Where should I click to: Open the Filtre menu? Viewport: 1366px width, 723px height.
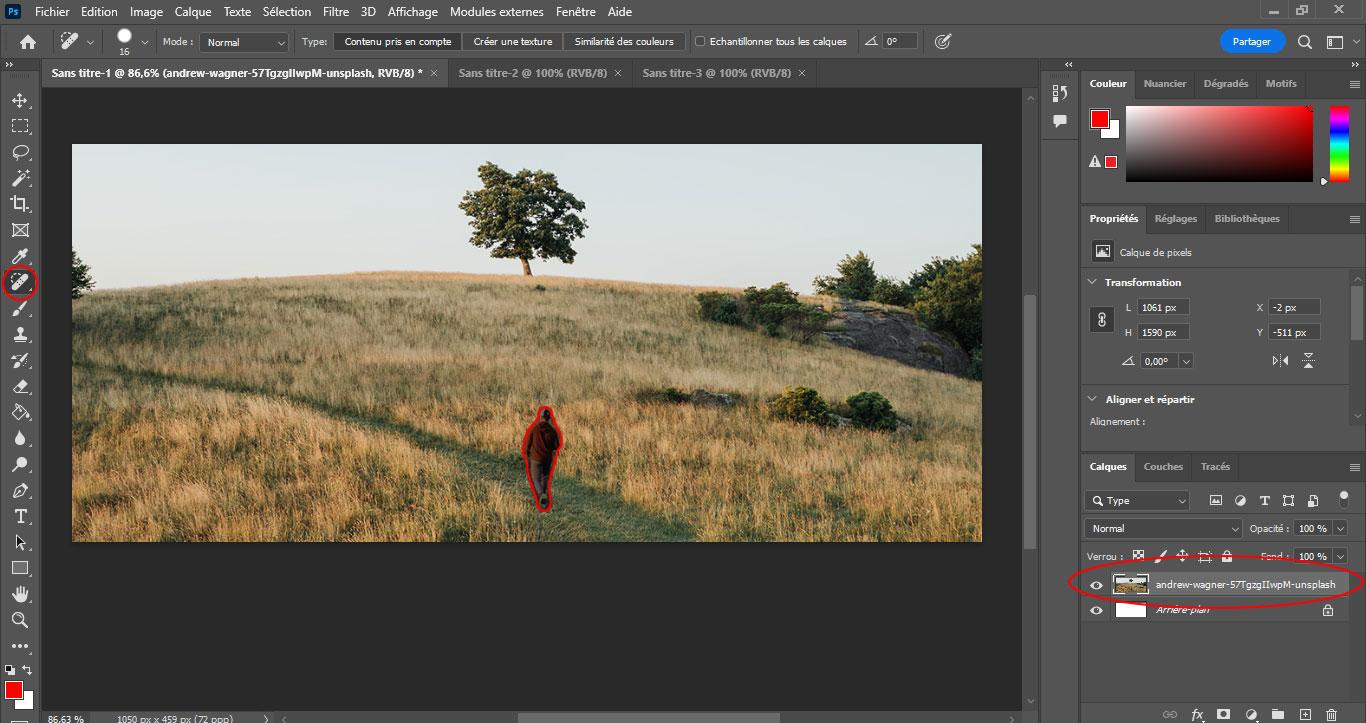336,12
